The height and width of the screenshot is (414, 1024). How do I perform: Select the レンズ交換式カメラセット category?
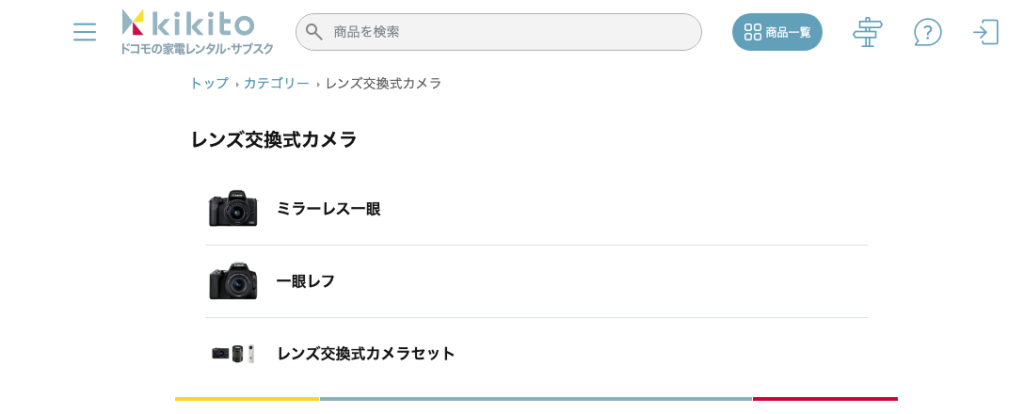tap(366, 353)
